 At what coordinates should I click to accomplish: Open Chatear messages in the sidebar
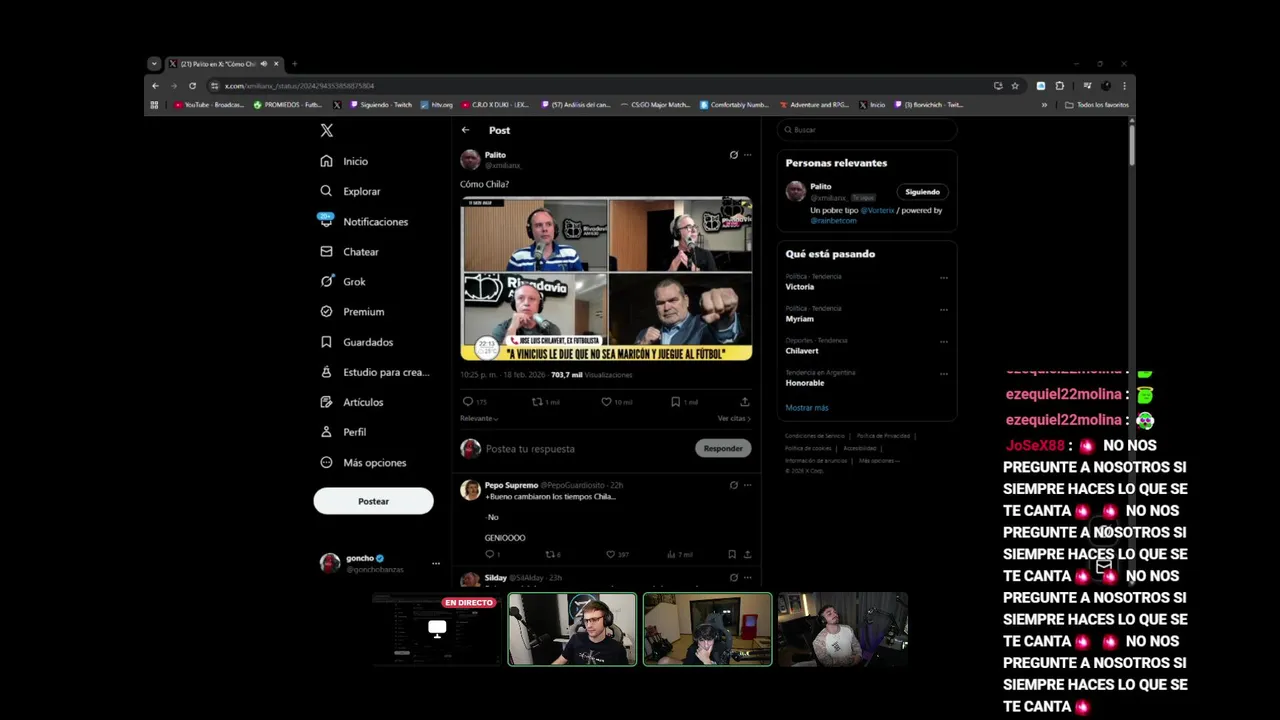point(349,252)
